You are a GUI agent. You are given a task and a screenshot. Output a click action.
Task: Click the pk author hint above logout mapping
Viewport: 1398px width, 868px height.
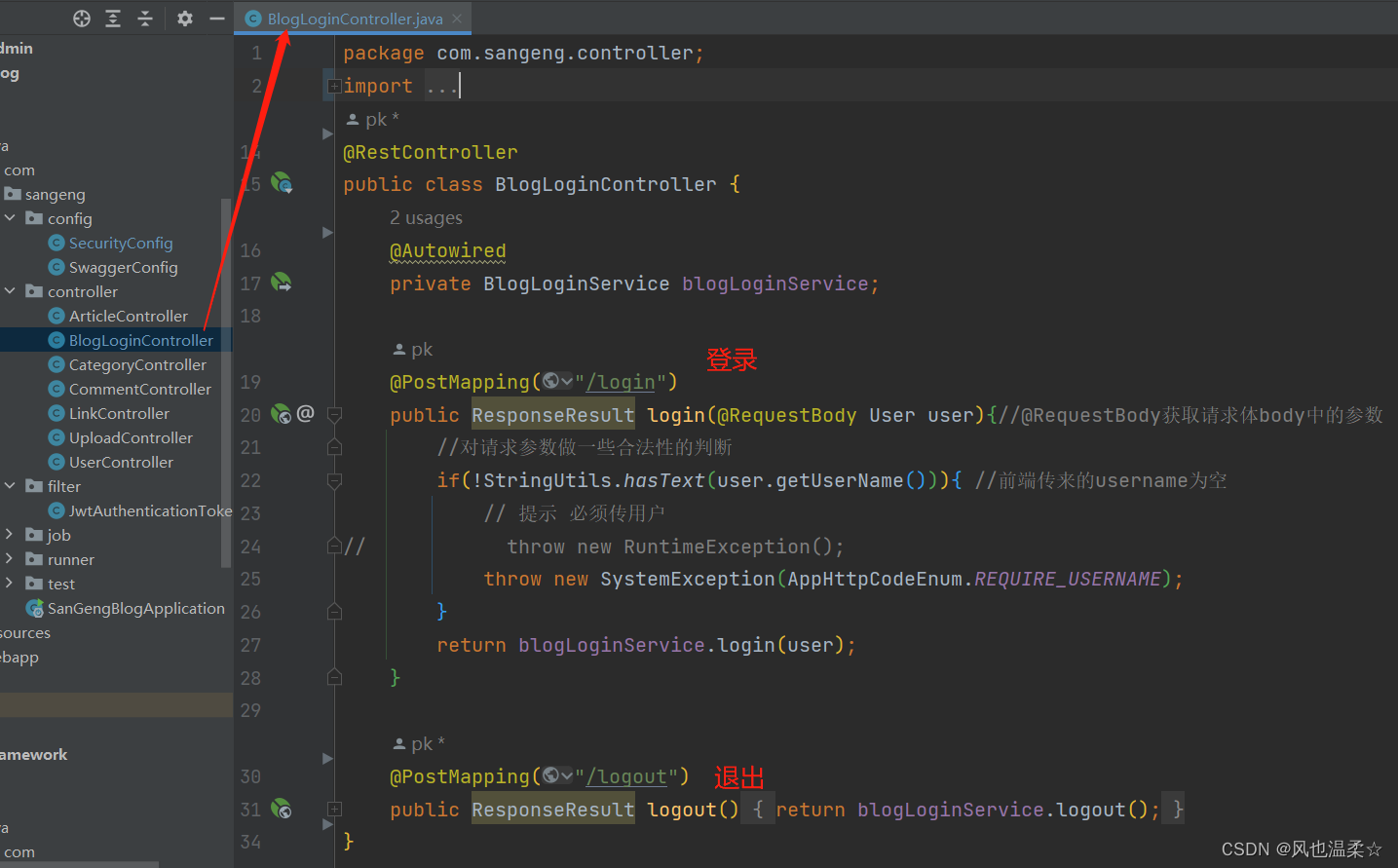point(419,743)
